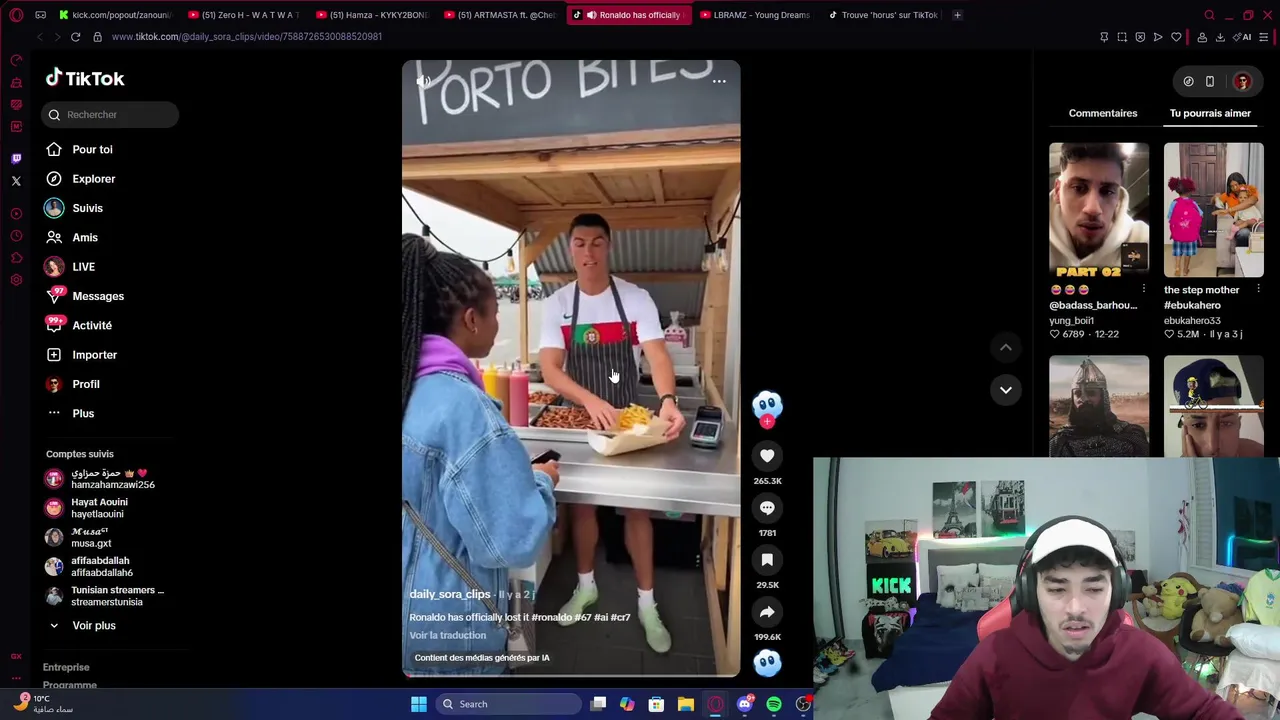The width and height of the screenshot is (1280, 720).
Task: Open X in Opera sidebar
Action: point(16,181)
